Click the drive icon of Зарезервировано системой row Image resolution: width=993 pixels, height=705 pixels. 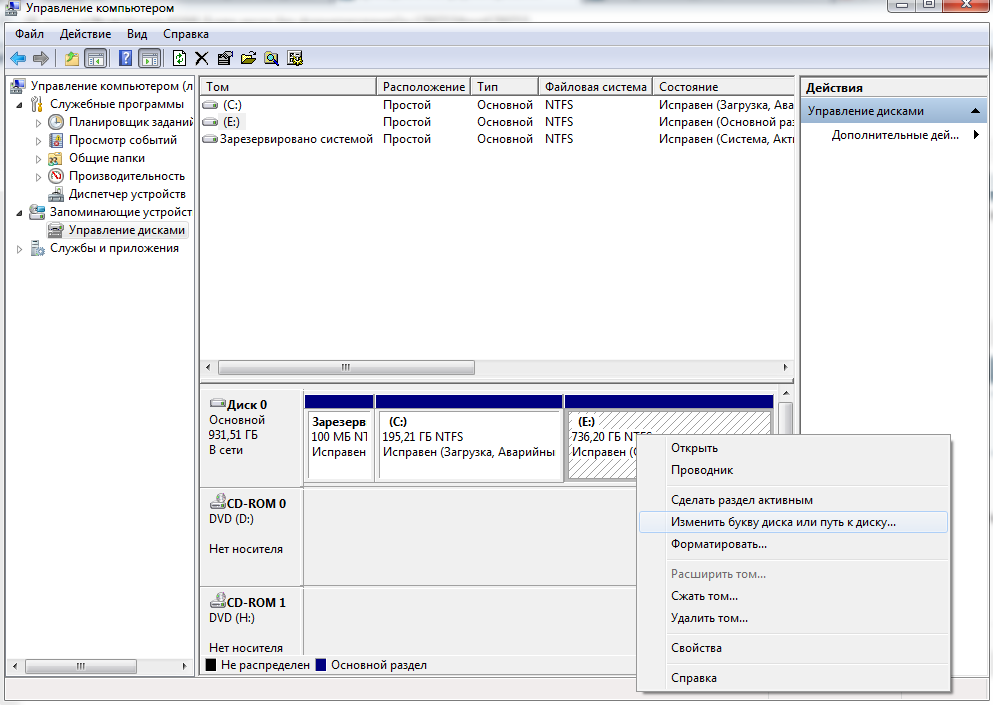(x=210, y=139)
